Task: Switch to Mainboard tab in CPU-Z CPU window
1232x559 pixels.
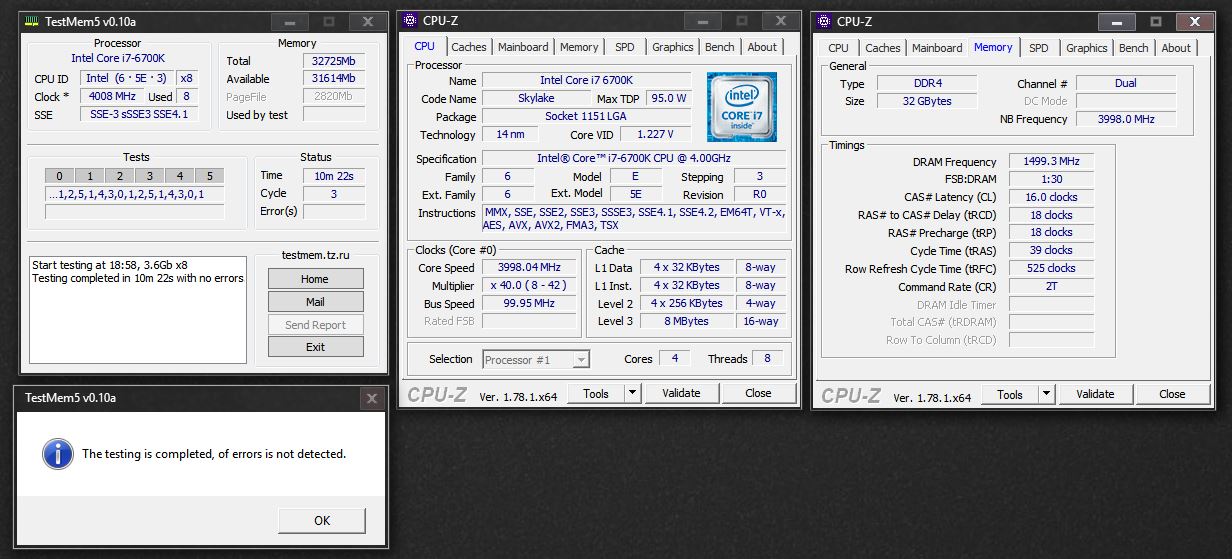Action: click(x=523, y=47)
